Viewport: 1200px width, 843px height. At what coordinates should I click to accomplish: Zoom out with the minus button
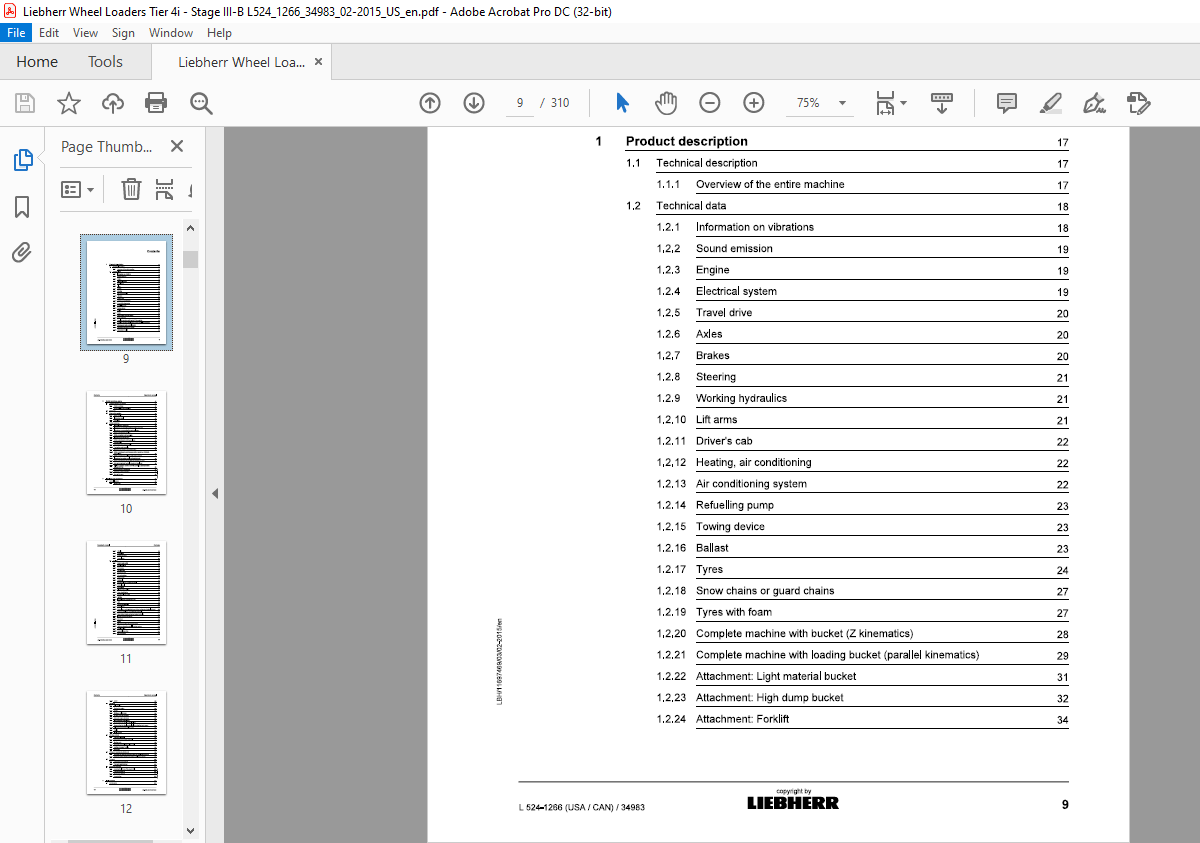click(x=710, y=102)
